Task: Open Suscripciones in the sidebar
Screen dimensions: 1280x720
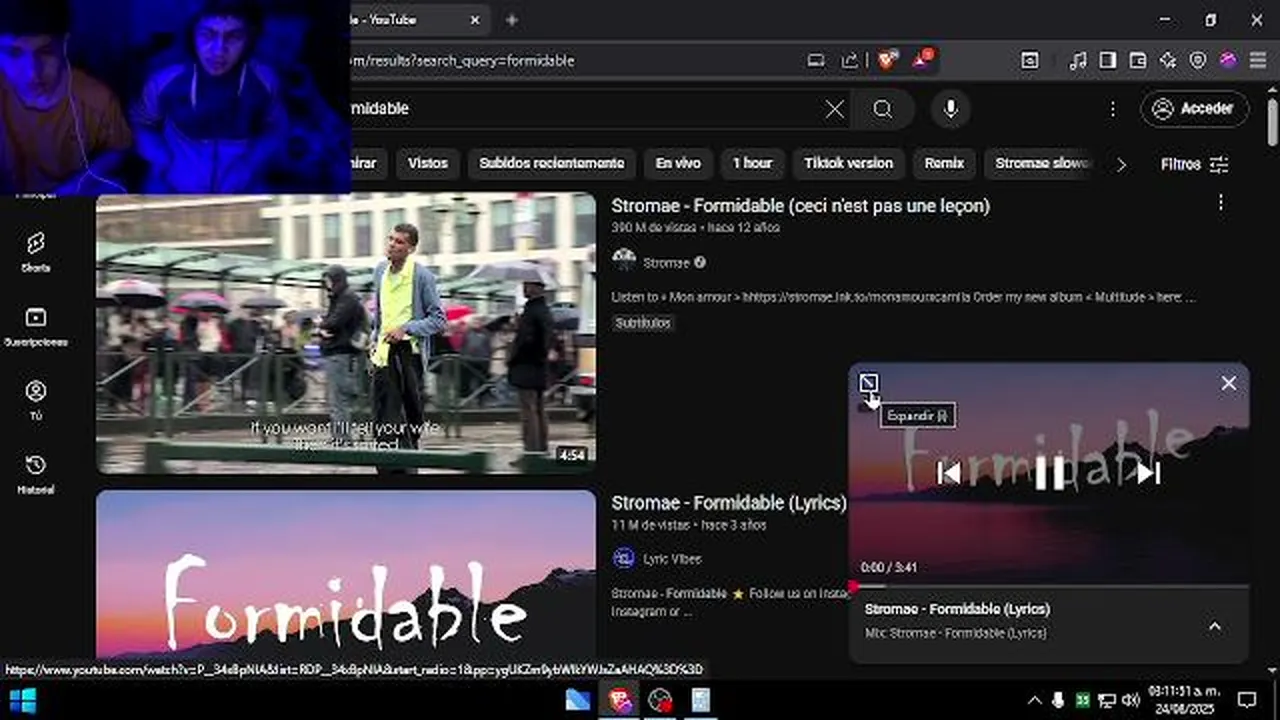Action: point(36,327)
